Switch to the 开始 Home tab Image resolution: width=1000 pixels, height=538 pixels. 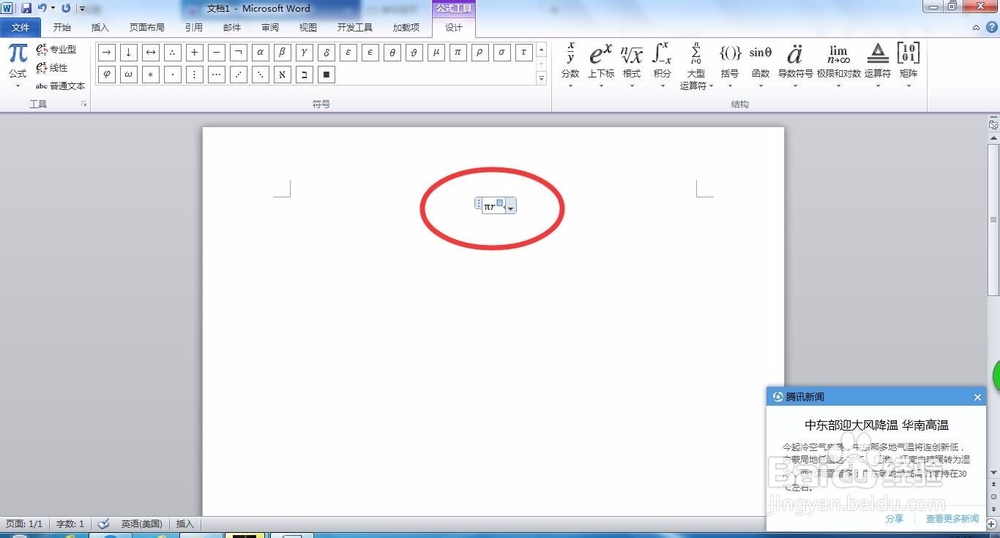[62, 27]
